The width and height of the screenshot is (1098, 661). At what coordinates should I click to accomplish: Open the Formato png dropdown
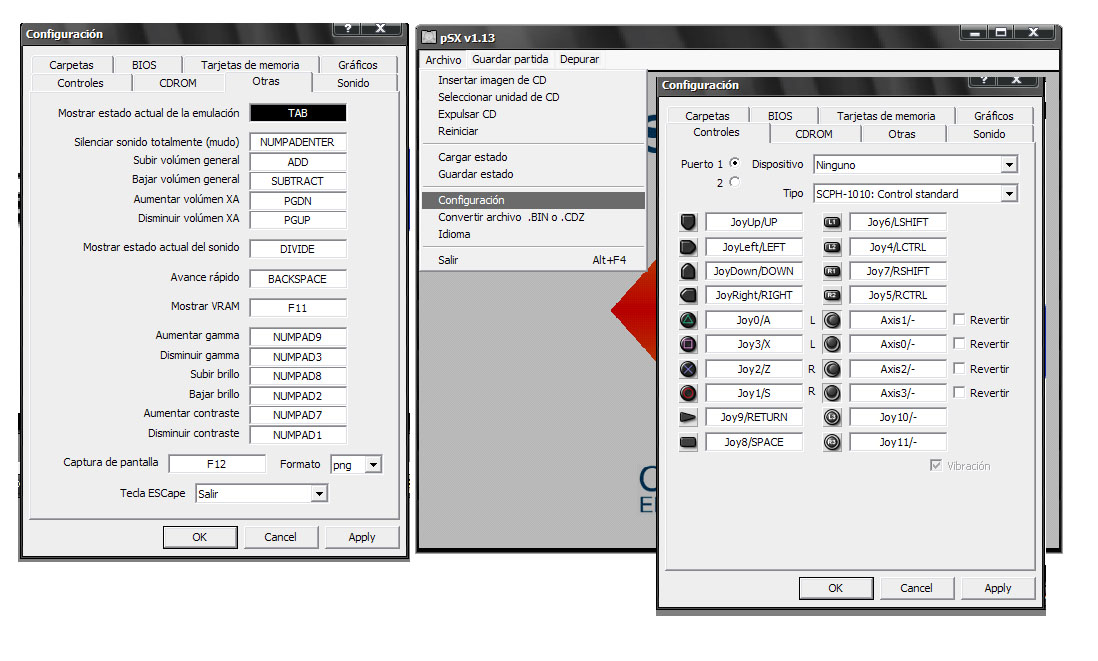[x=356, y=464]
